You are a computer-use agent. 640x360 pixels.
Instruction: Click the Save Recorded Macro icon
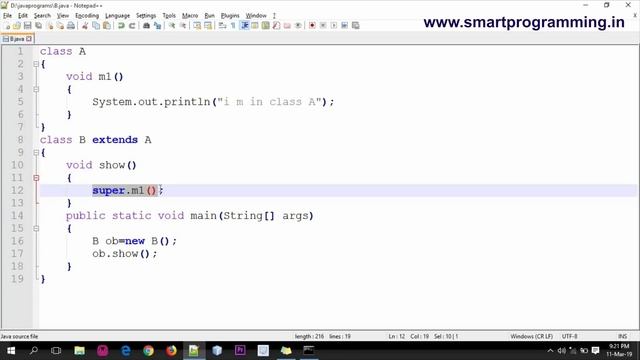tap(356, 26)
